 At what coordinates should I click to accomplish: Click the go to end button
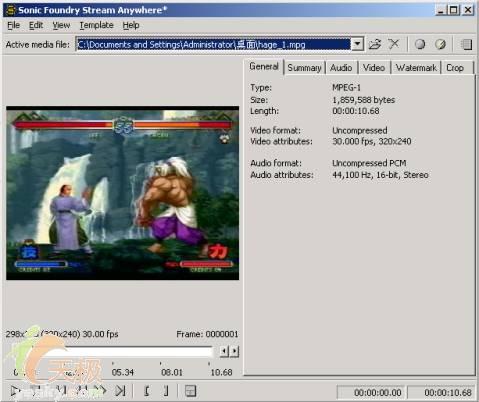[120, 391]
